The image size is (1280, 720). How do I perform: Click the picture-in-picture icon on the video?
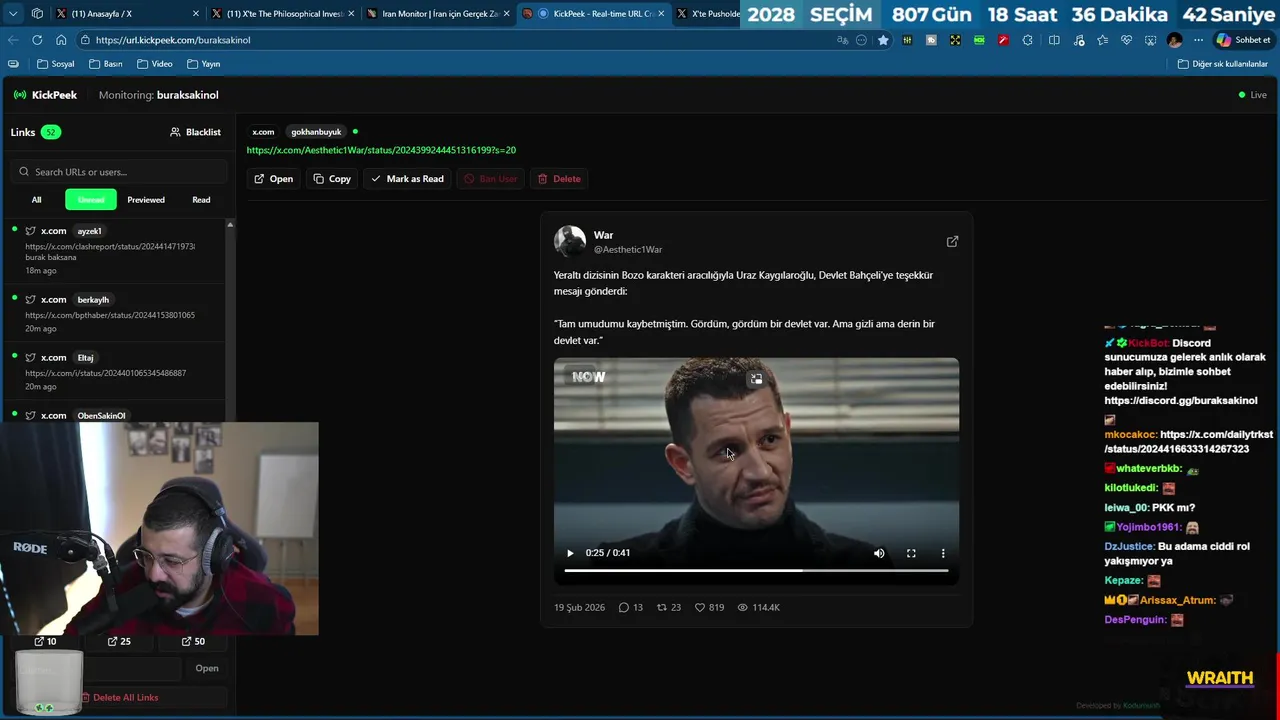pyautogui.click(x=756, y=379)
